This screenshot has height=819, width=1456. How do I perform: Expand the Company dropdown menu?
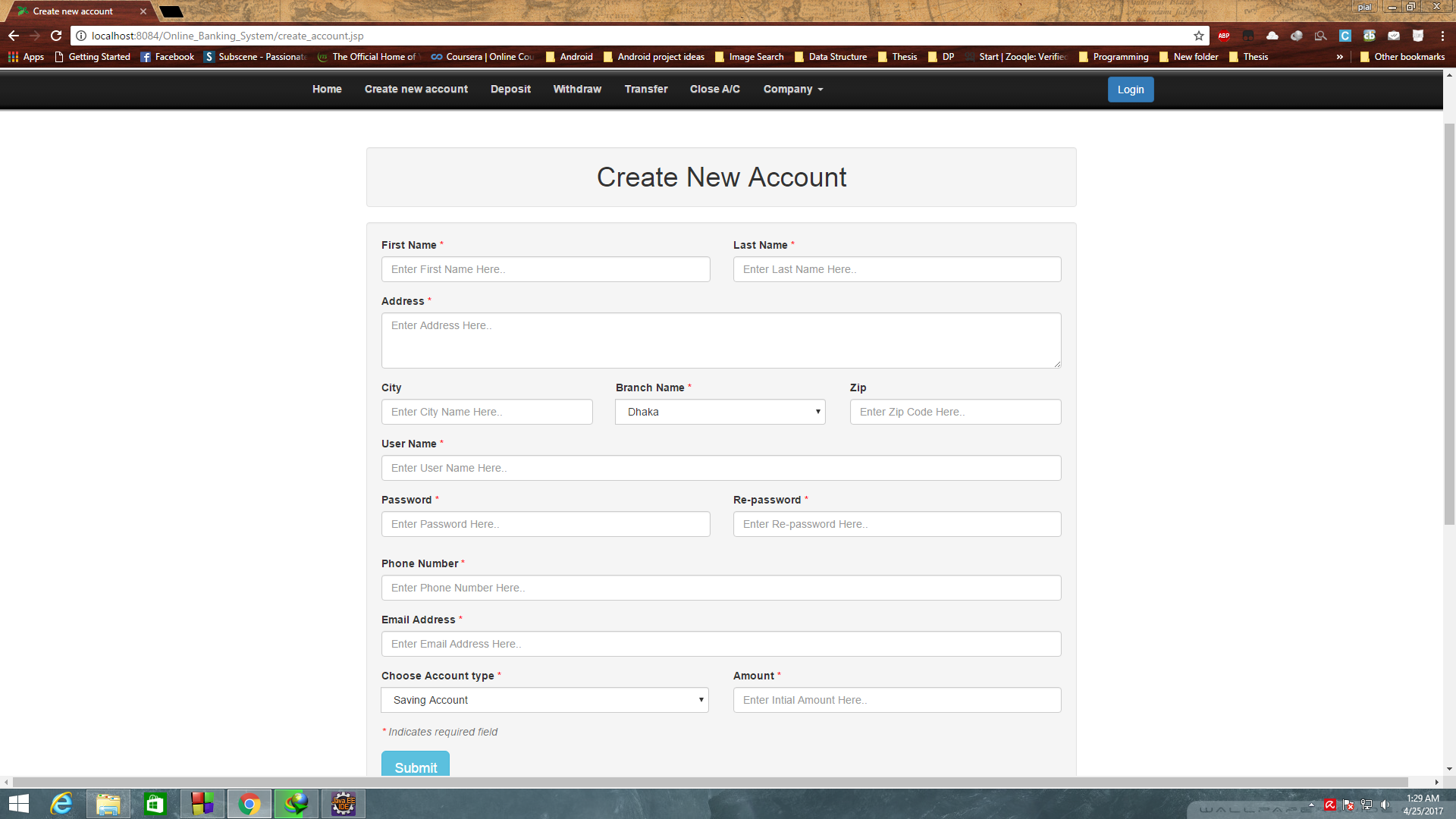point(793,89)
